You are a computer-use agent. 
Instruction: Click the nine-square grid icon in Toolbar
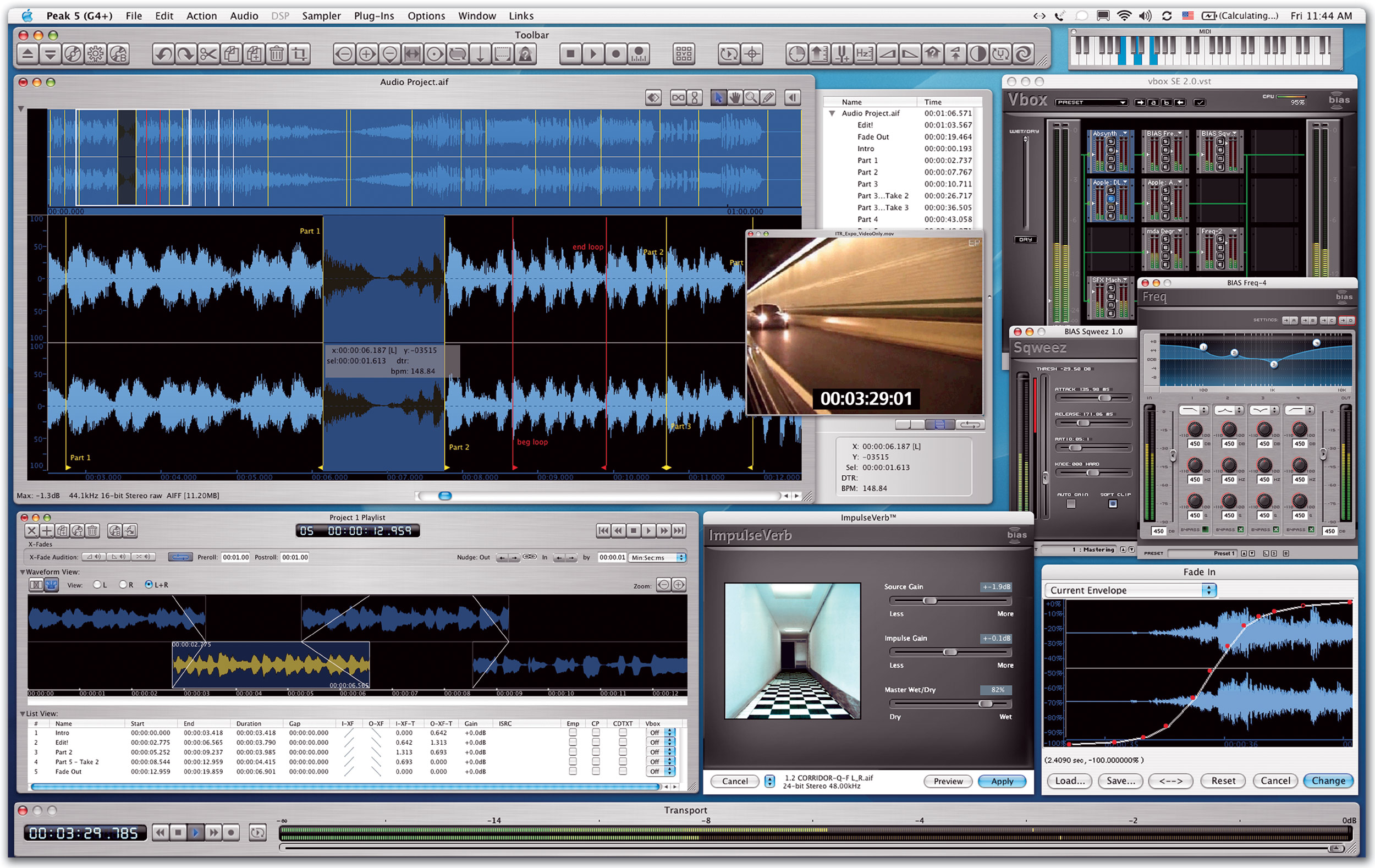[x=684, y=54]
